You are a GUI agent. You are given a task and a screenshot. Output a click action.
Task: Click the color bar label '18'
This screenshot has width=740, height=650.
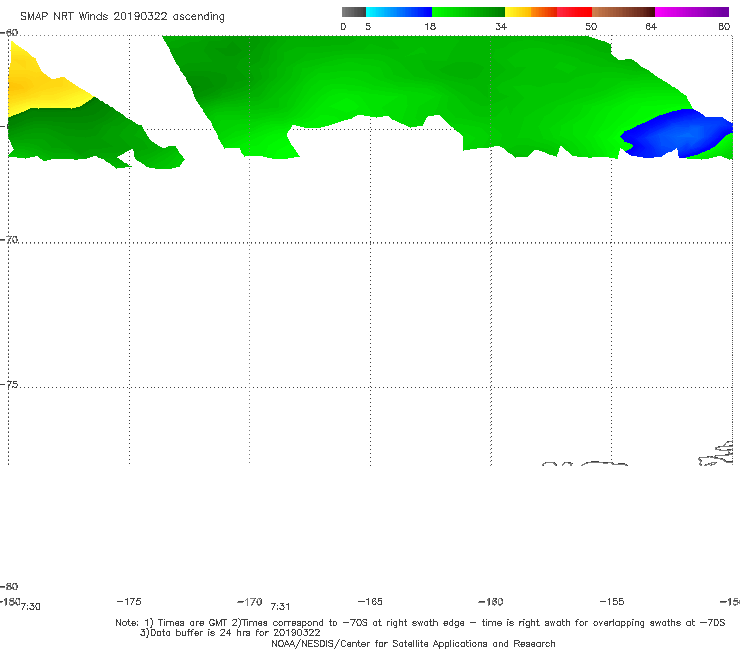click(x=430, y=26)
